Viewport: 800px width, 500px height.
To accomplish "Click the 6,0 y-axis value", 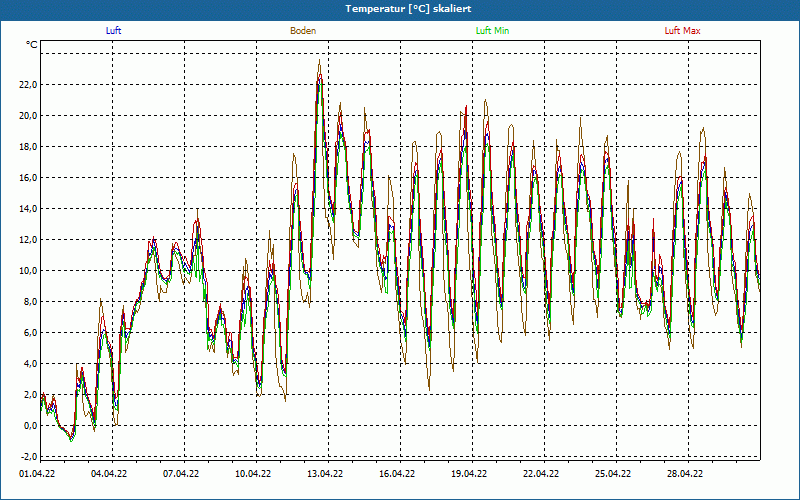I will pos(30,333).
